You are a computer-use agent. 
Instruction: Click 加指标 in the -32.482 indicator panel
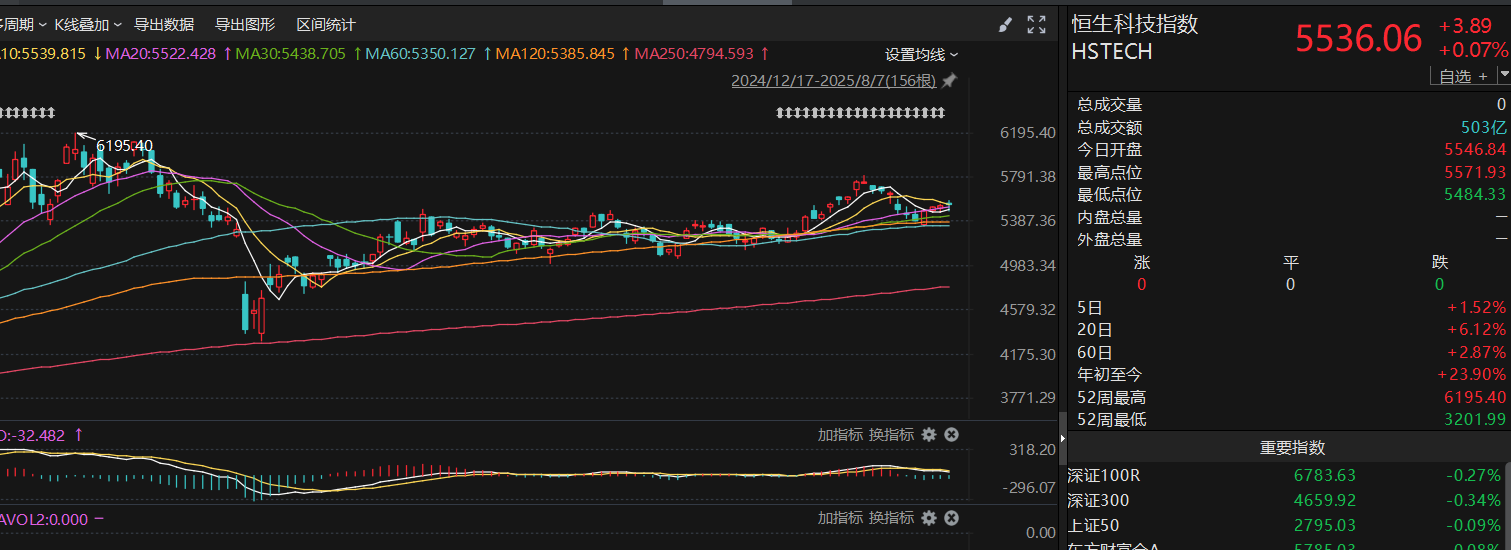[x=840, y=434]
